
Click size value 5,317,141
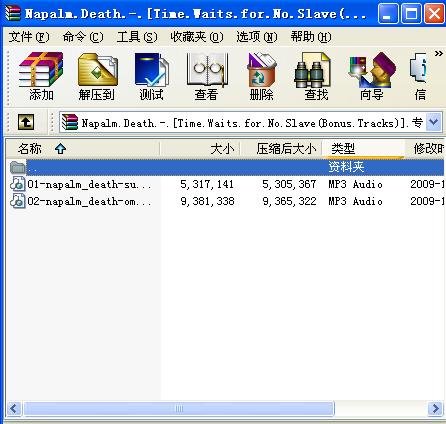click(207, 184)
